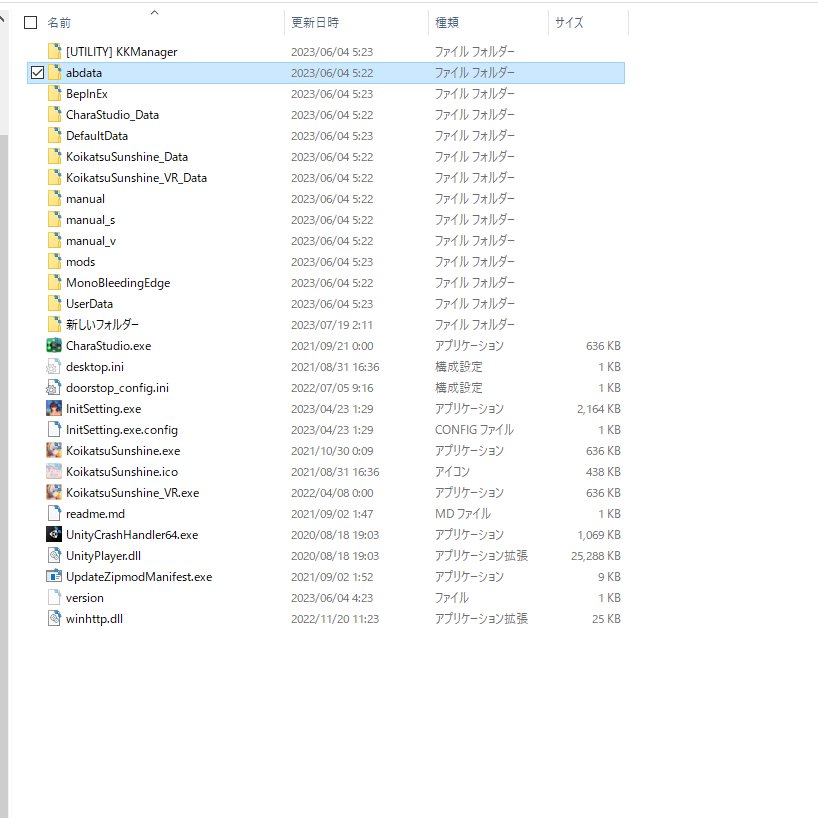Sort by 更新日時 column header
This screenshot has height=818, width=818.
[x=314, y=22]
